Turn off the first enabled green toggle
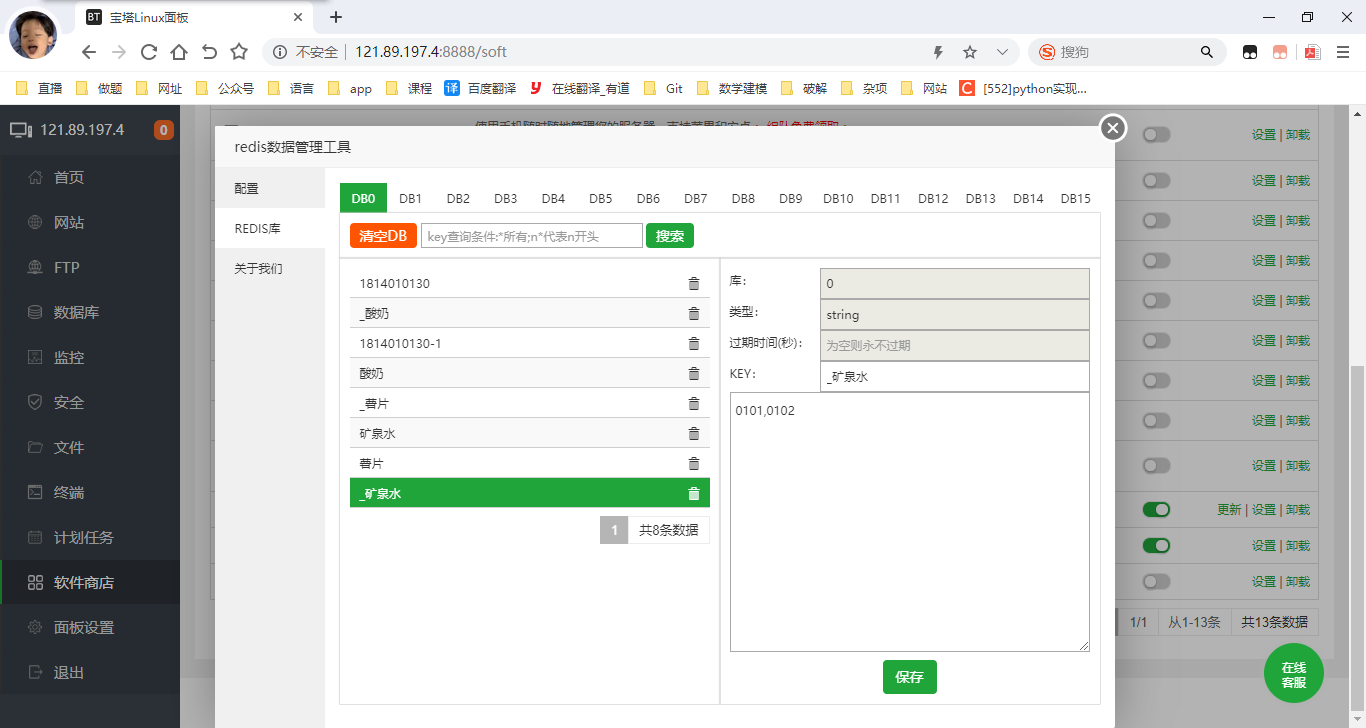The height and width of the screenshot is (728, 1366). [x=1156, y=510]
